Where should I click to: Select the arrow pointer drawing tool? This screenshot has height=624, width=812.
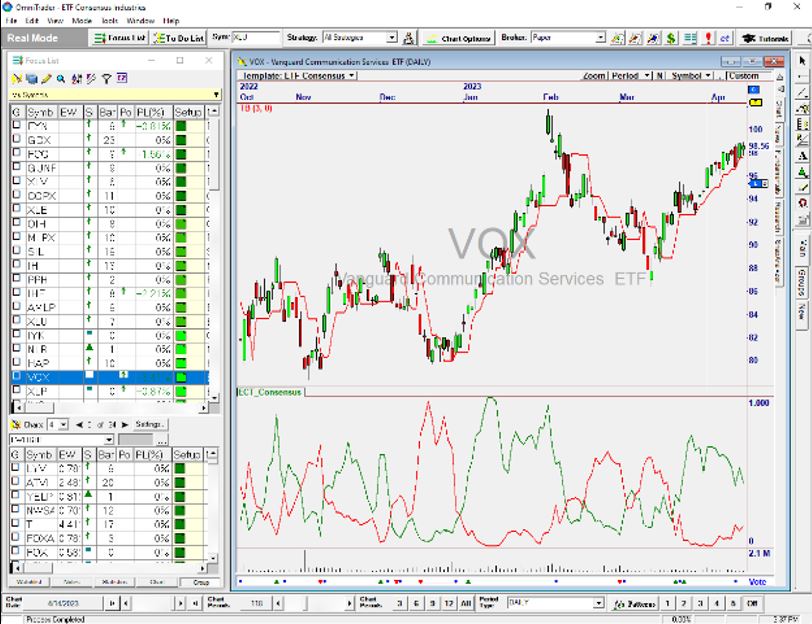[802, 61]
